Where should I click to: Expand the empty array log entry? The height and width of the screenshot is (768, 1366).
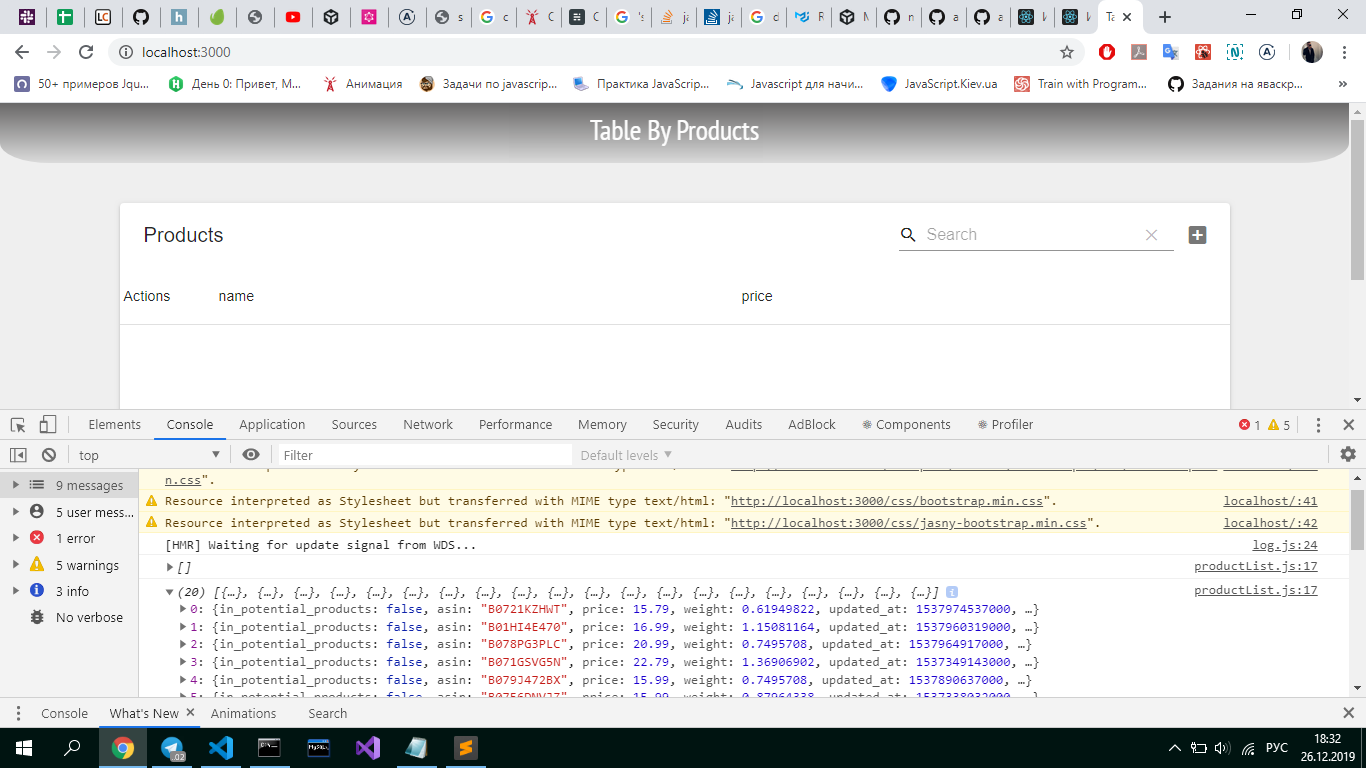[170, 567]
